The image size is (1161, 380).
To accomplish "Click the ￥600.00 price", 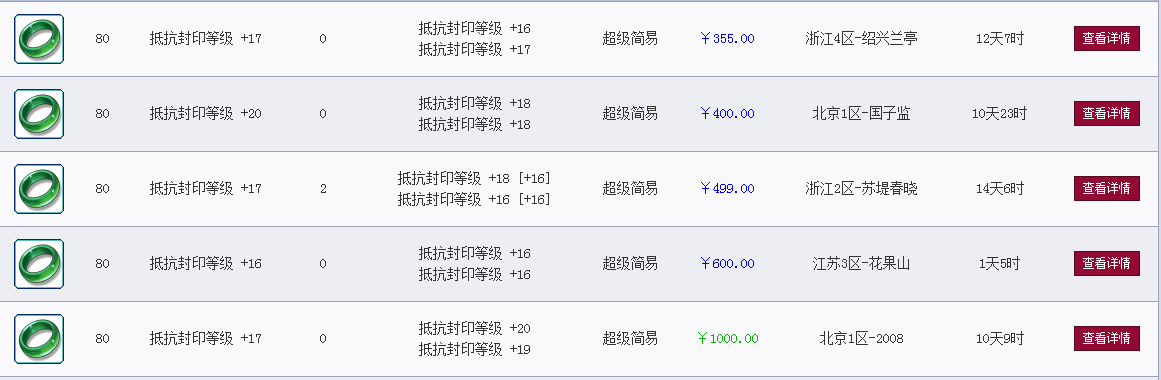I will pos(727,264).
